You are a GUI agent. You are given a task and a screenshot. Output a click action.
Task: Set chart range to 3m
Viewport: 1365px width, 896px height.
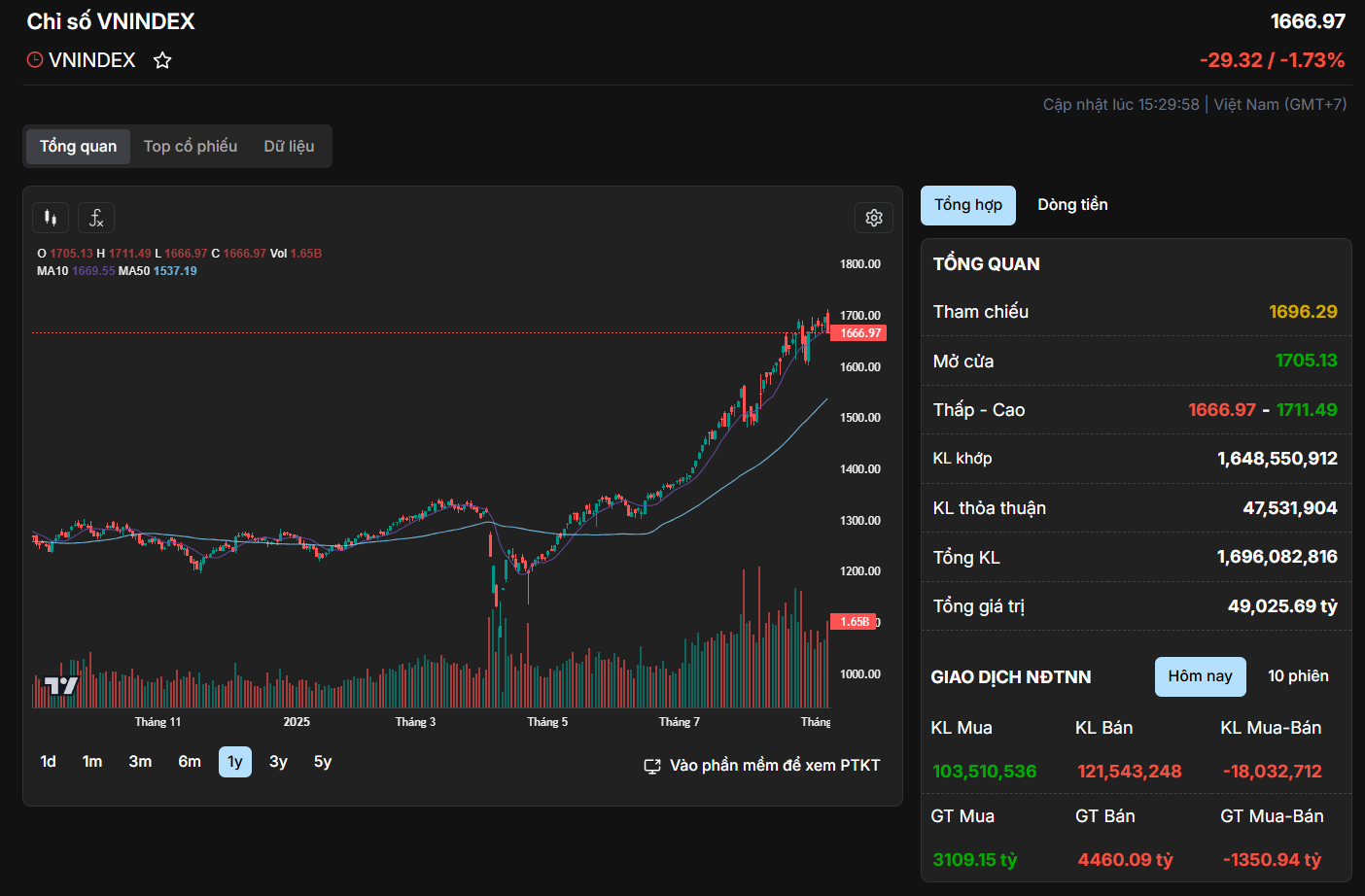(x=140, y=762)
